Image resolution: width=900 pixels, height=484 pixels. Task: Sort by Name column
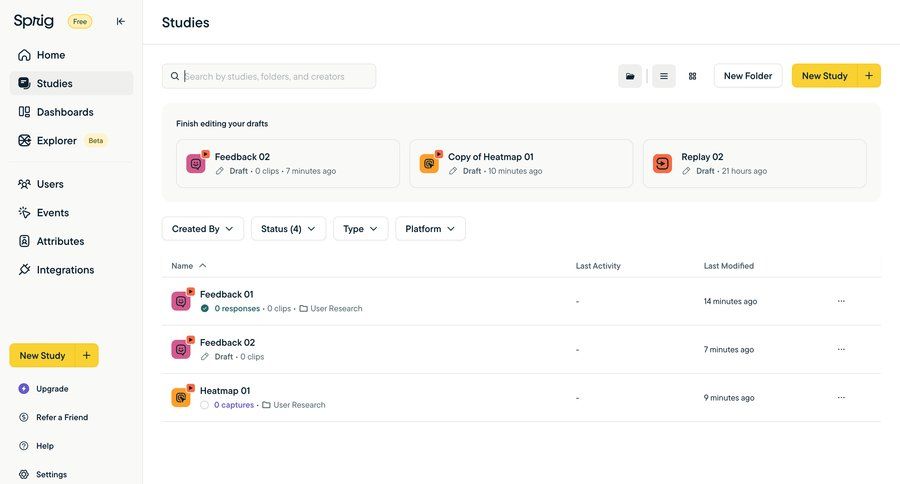(x=189, y=266)
